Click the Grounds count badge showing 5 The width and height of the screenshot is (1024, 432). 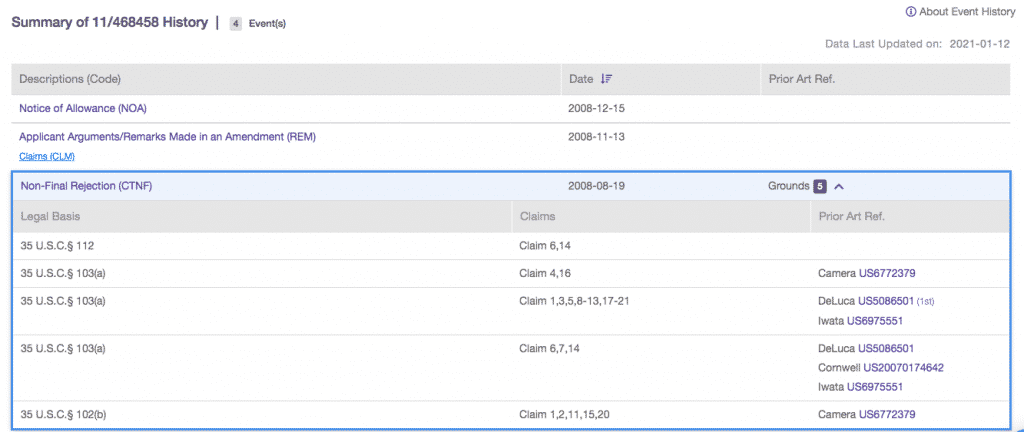coord(820,186)
